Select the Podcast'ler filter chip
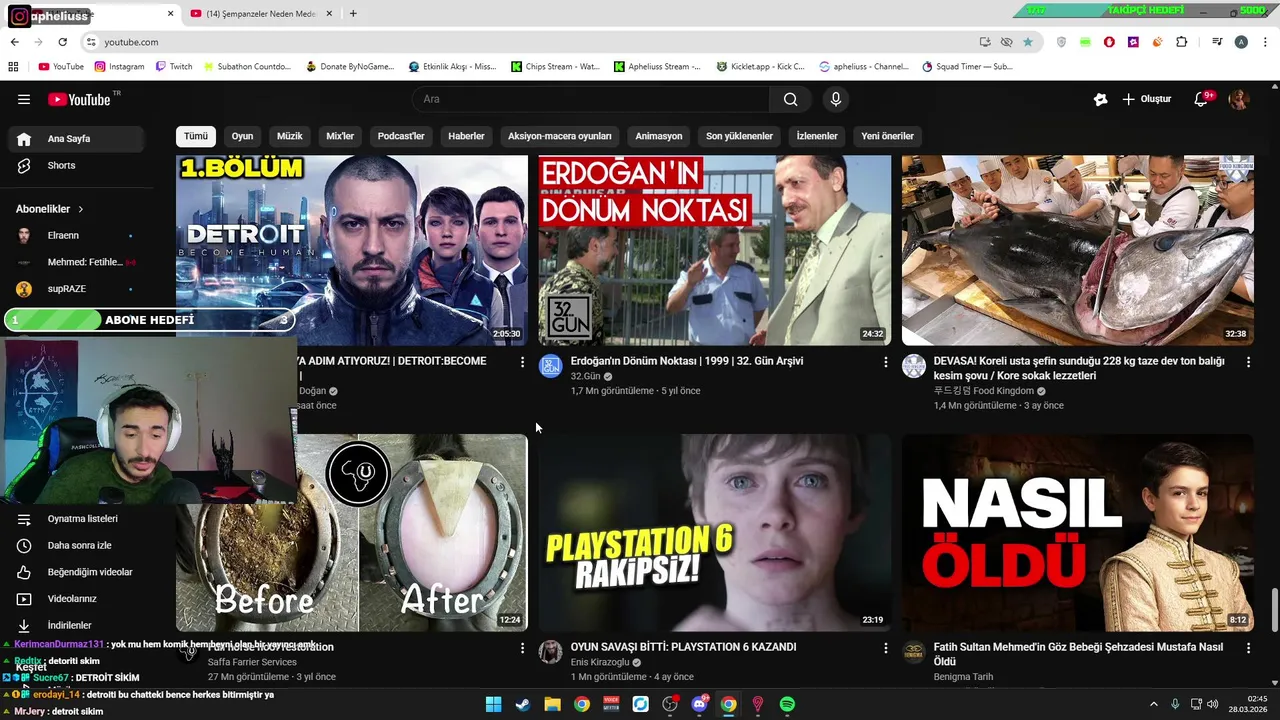 pyautogui.click(x=401, y=136)
